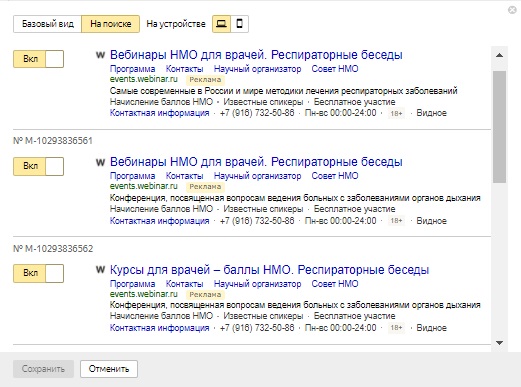Open Контактная информация link in first ad
Screen dimensions: 521x387
pyautogui.click(x=159, y=113)
